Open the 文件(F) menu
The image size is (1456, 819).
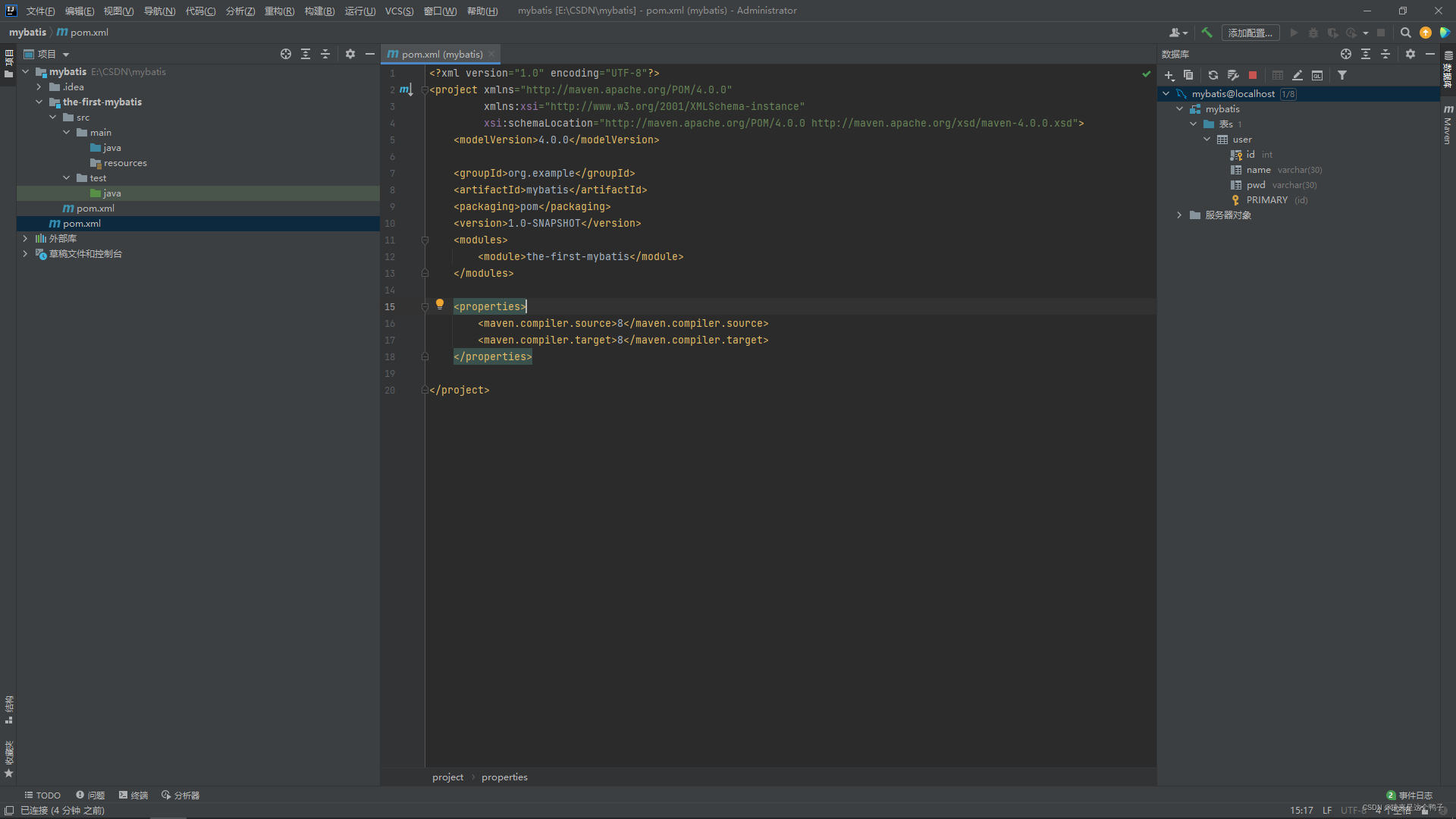coord(40,11)
